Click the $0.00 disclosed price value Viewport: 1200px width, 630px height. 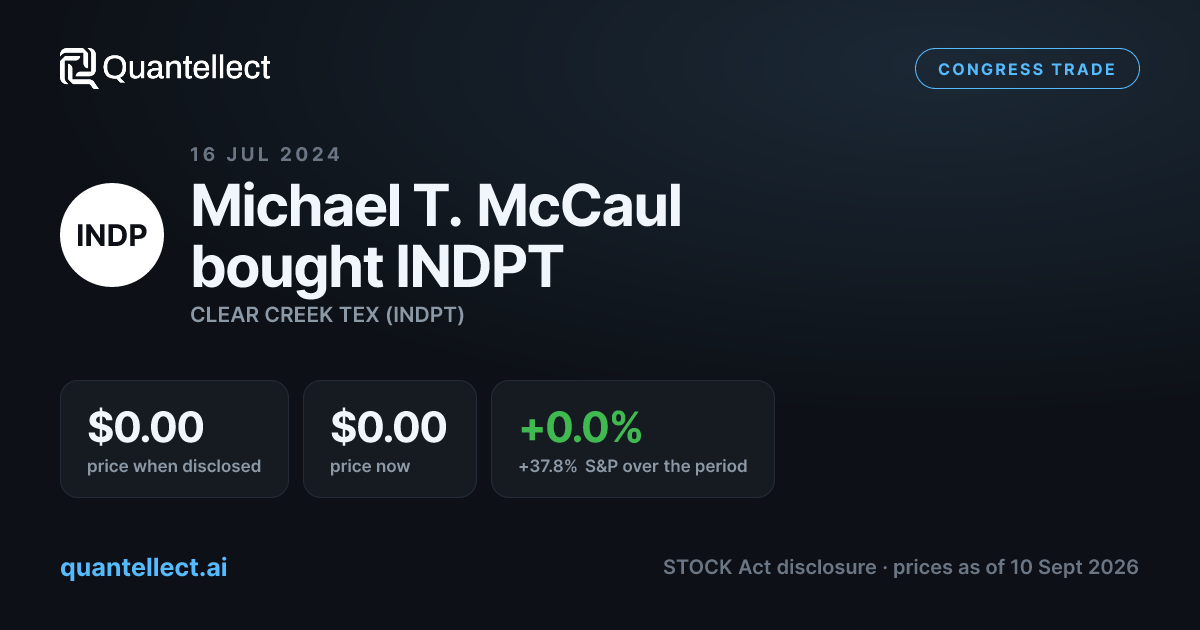[x=146, y=427]
